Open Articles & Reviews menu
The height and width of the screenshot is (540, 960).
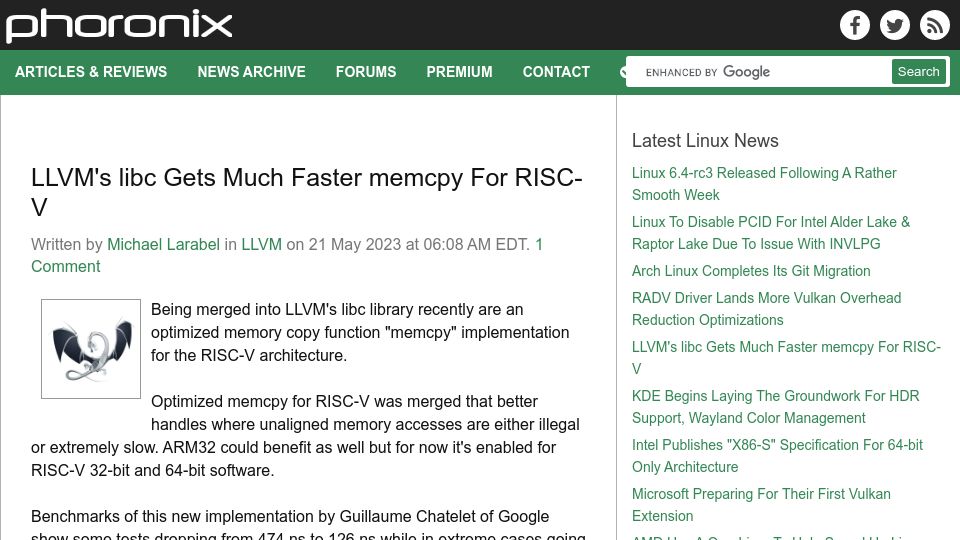[91, 72]
